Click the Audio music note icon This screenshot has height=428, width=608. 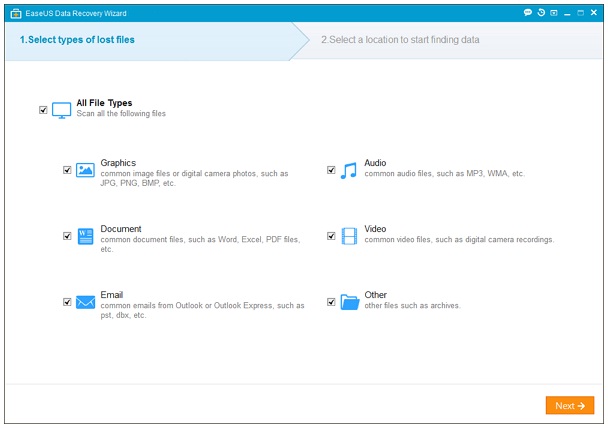[349, 171]
